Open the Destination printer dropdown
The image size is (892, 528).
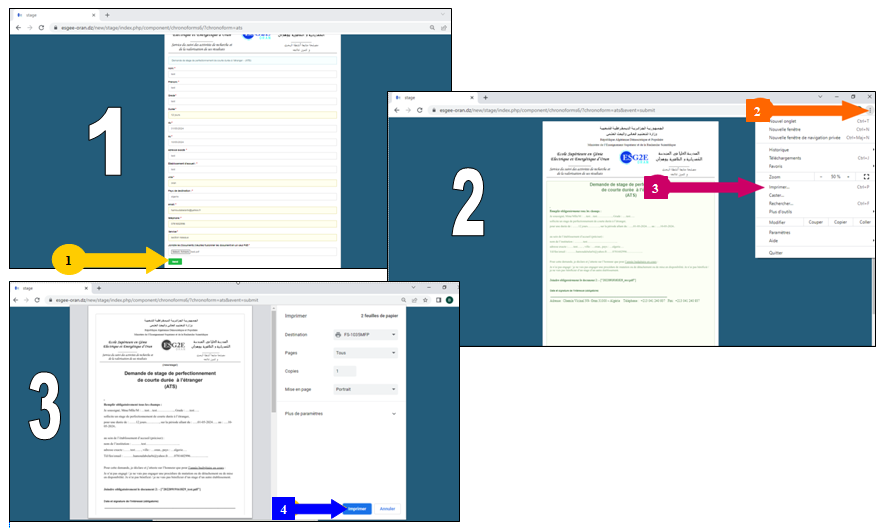click(366, 335)
